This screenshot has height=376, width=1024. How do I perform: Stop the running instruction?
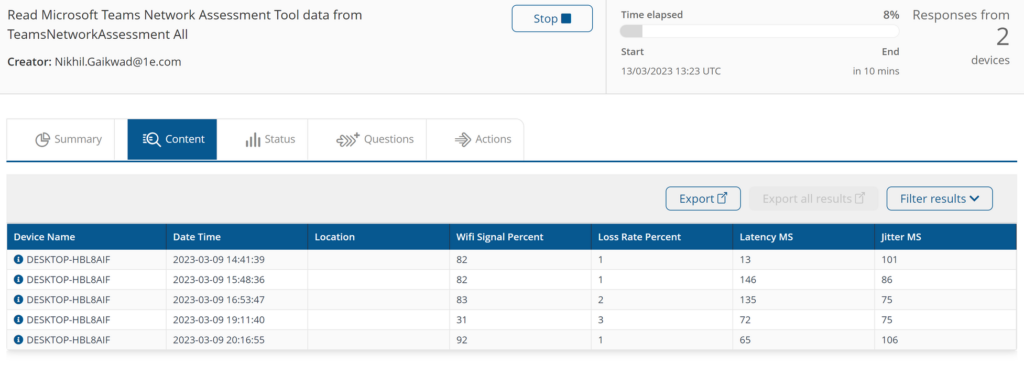point(552,19)
